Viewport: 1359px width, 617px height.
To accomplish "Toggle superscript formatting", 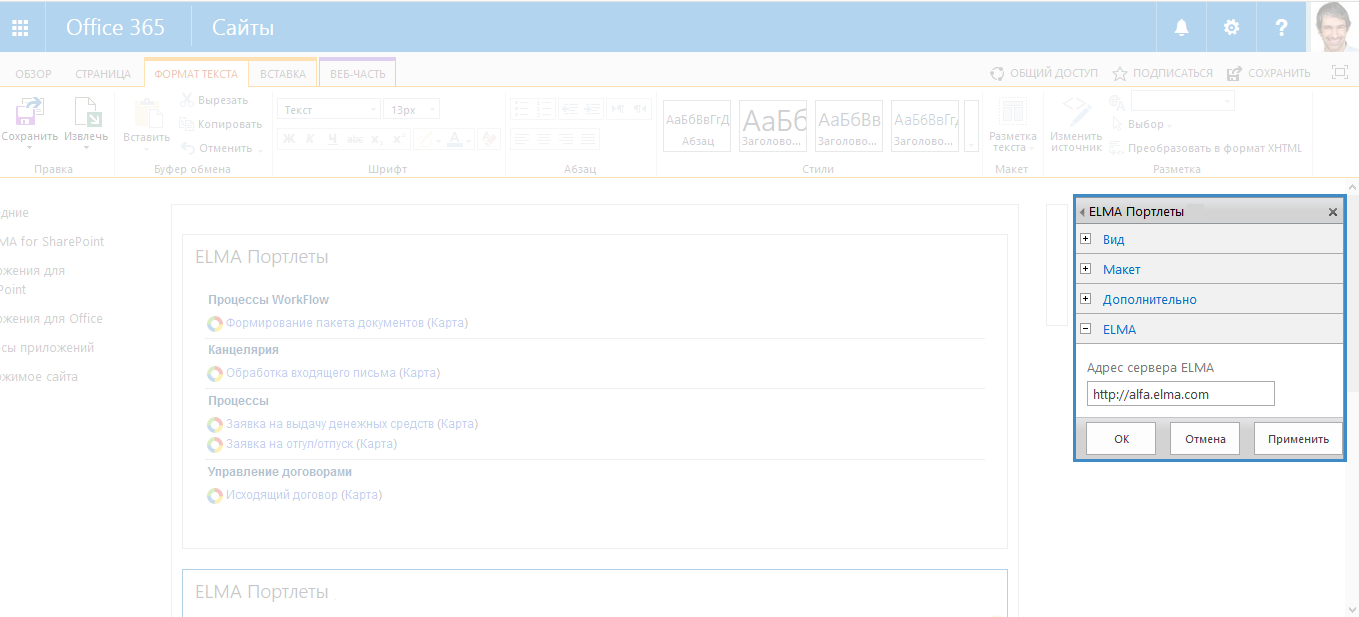I will 398,139.
